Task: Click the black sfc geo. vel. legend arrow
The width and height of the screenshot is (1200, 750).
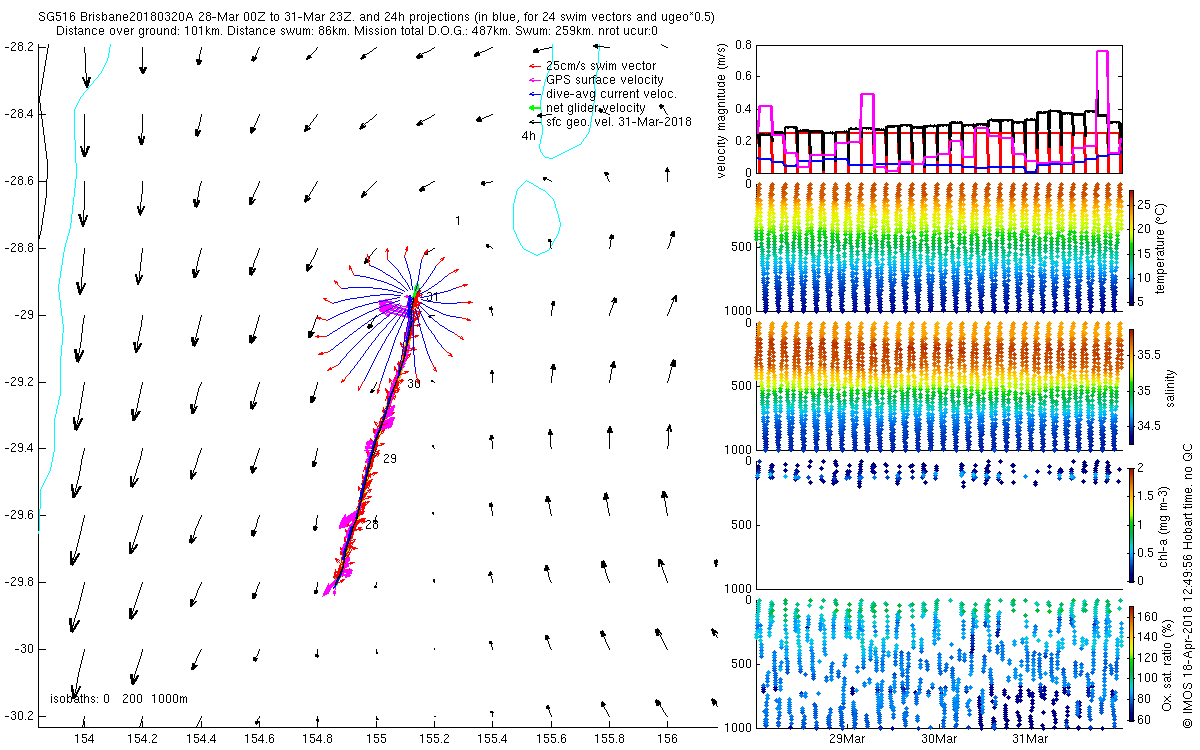Action: pyautogui.click(x=536, y=121)
